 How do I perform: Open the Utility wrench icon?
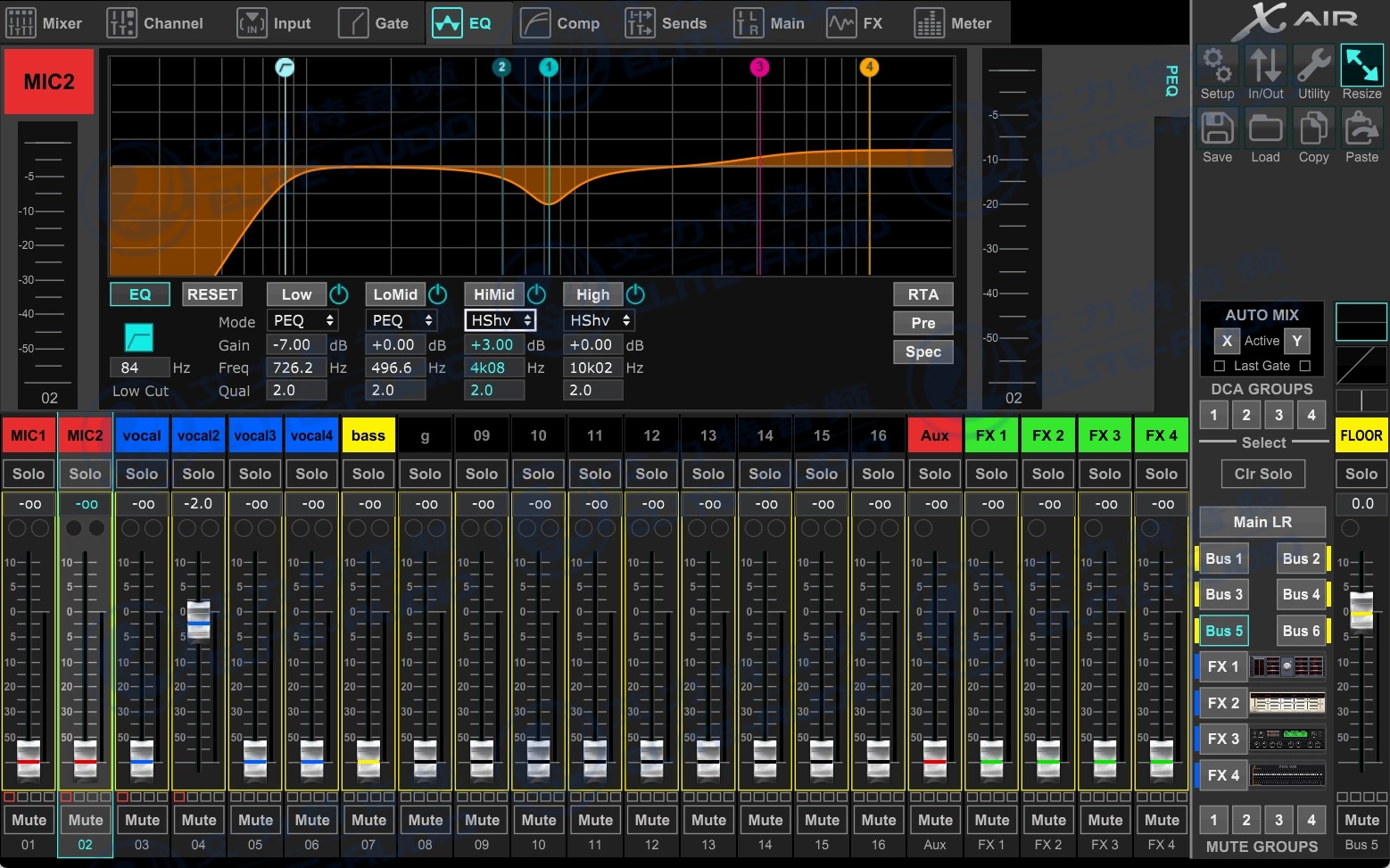tap(1313, 66)
